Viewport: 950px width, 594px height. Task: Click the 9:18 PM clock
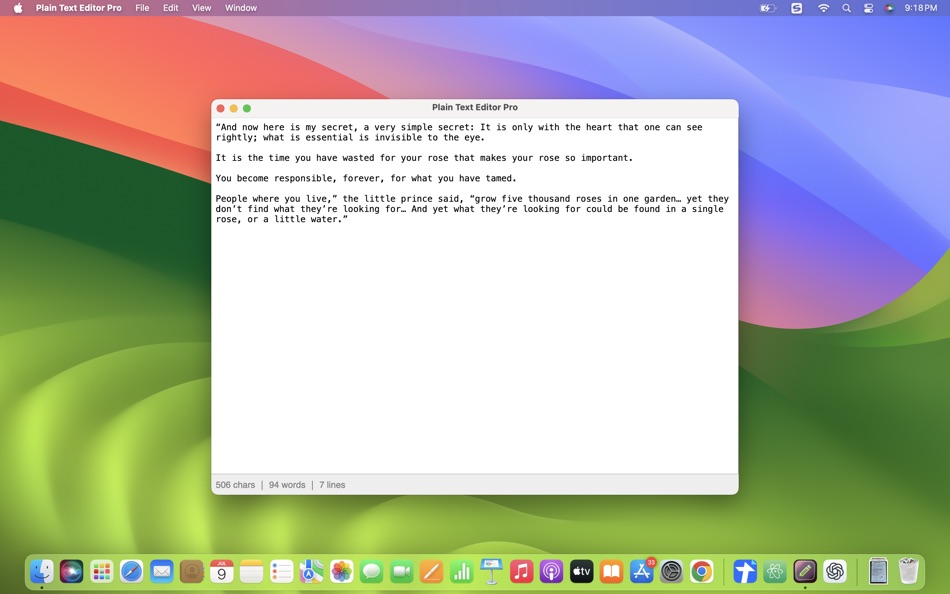click(x=920, y=8)
